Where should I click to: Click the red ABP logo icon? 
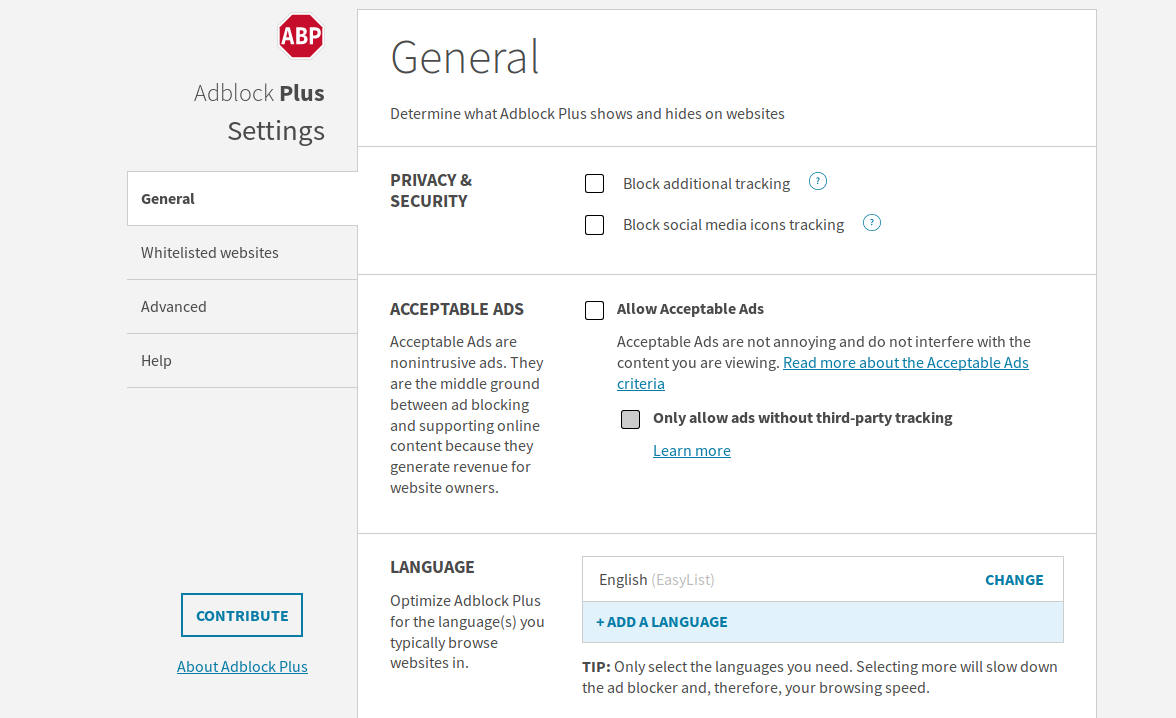click(x=301, y=36)
